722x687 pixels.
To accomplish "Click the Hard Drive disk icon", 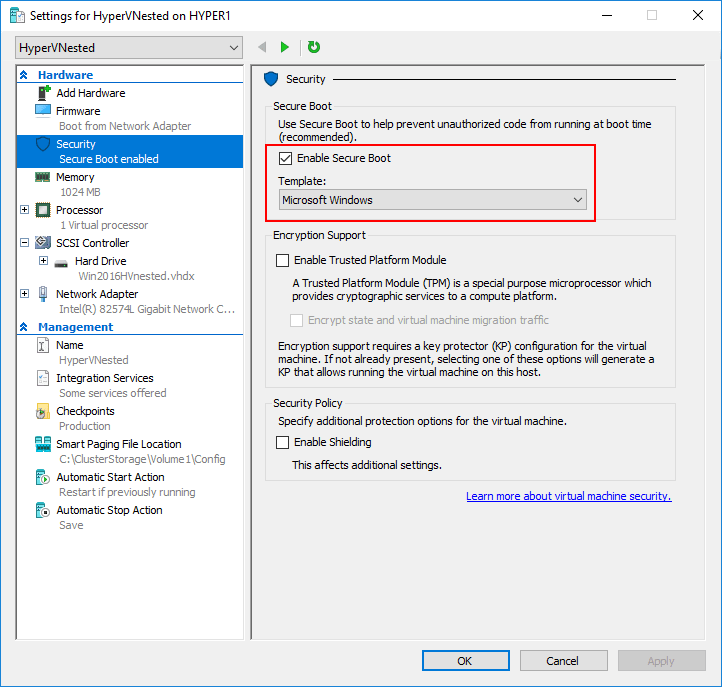I will click(61, 263).
